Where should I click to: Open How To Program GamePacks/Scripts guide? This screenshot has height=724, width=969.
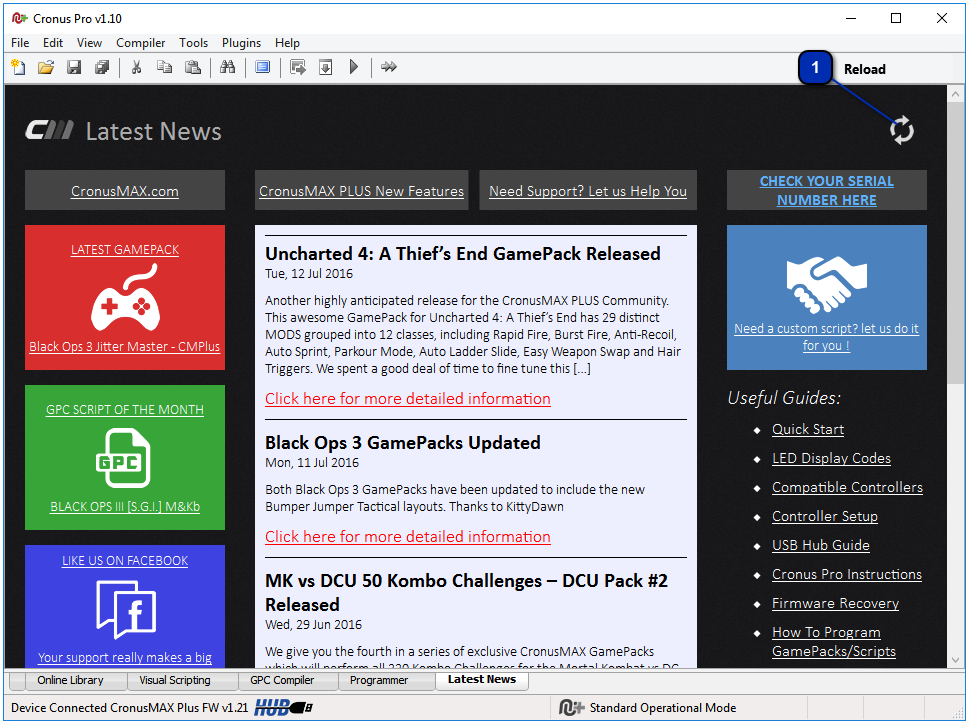(x=834, y=642)
